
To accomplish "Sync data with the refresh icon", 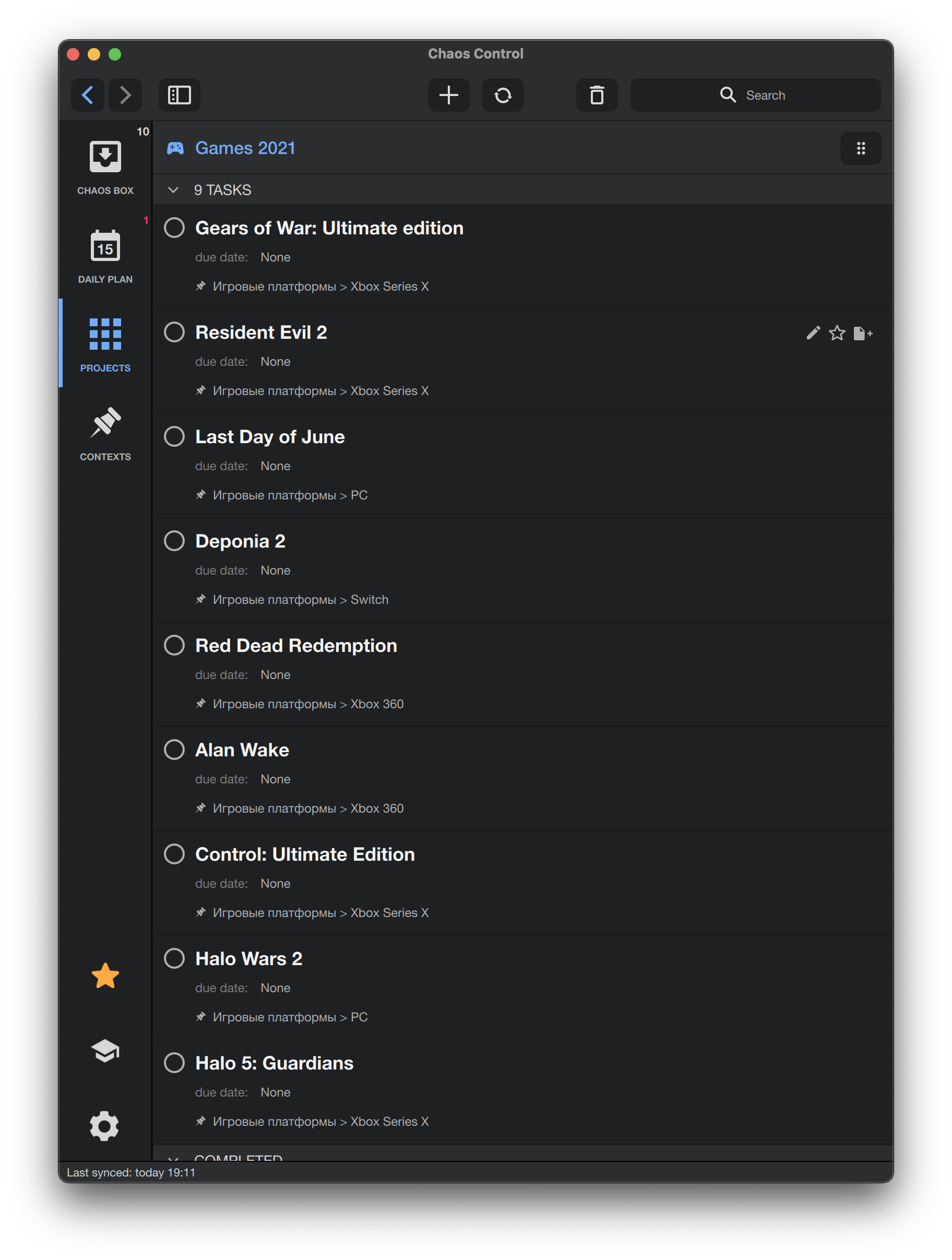I will (503, 95).
